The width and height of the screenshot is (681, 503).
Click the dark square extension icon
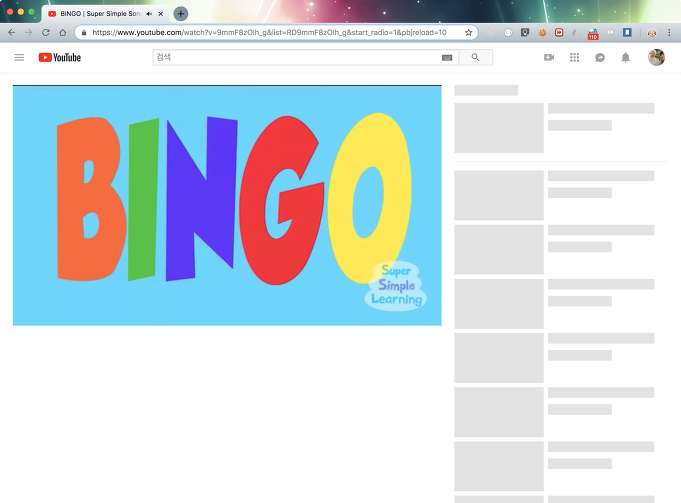525,33
